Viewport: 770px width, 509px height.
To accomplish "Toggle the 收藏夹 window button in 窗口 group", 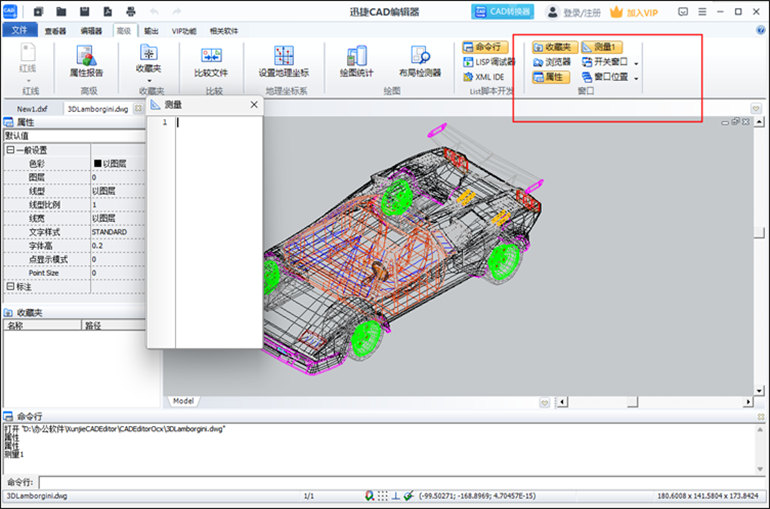I will (x=554, y=47).
